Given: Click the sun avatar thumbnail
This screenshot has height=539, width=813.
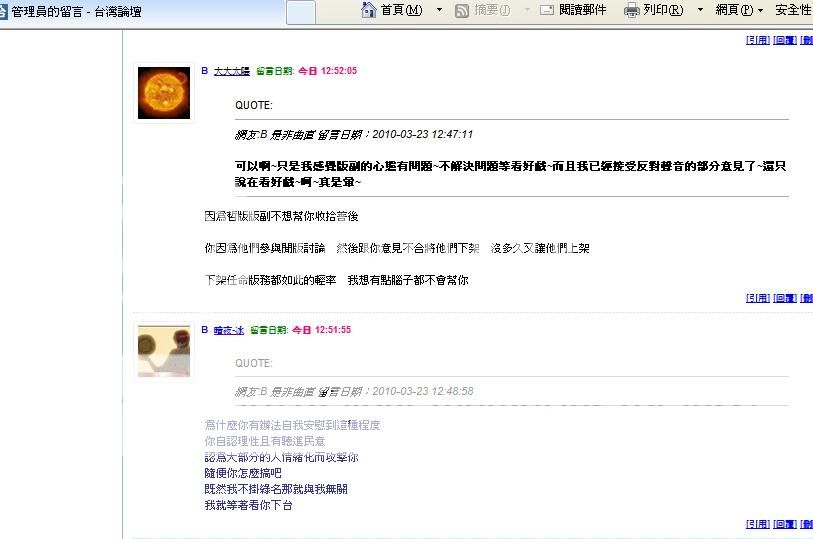Looking at the screenshot, I should click(164, 93).
